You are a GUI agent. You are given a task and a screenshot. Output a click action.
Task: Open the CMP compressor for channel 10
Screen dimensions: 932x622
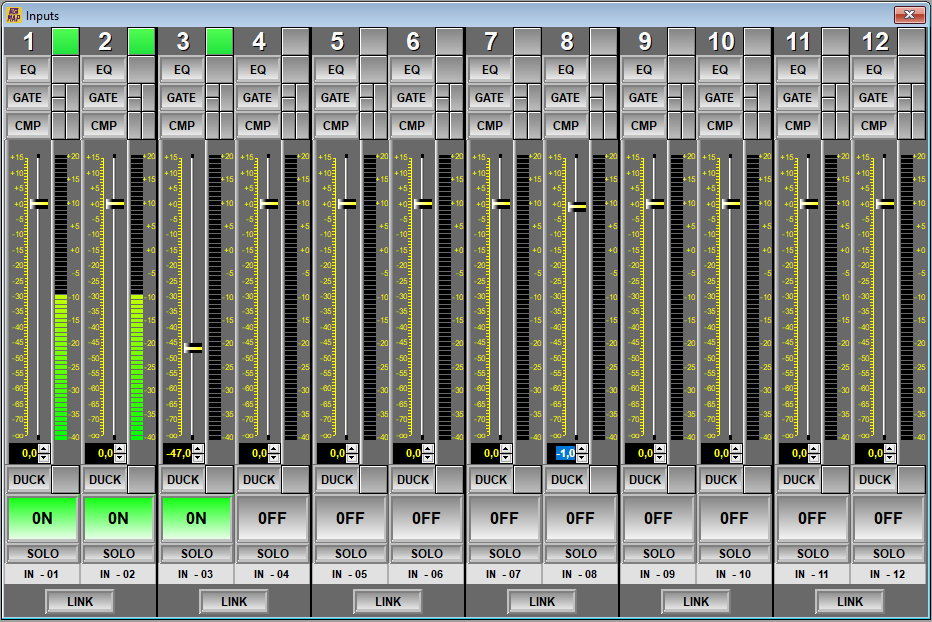(x=719, y=126)
